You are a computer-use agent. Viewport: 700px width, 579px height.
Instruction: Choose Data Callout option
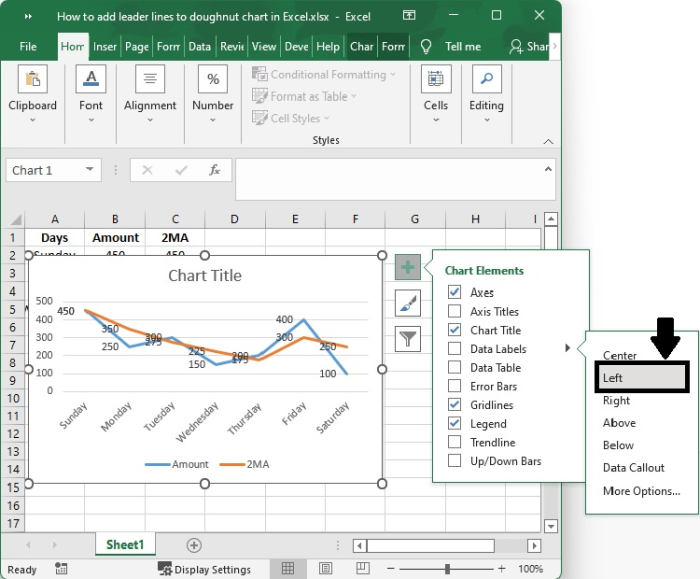(x=633, y=467)
